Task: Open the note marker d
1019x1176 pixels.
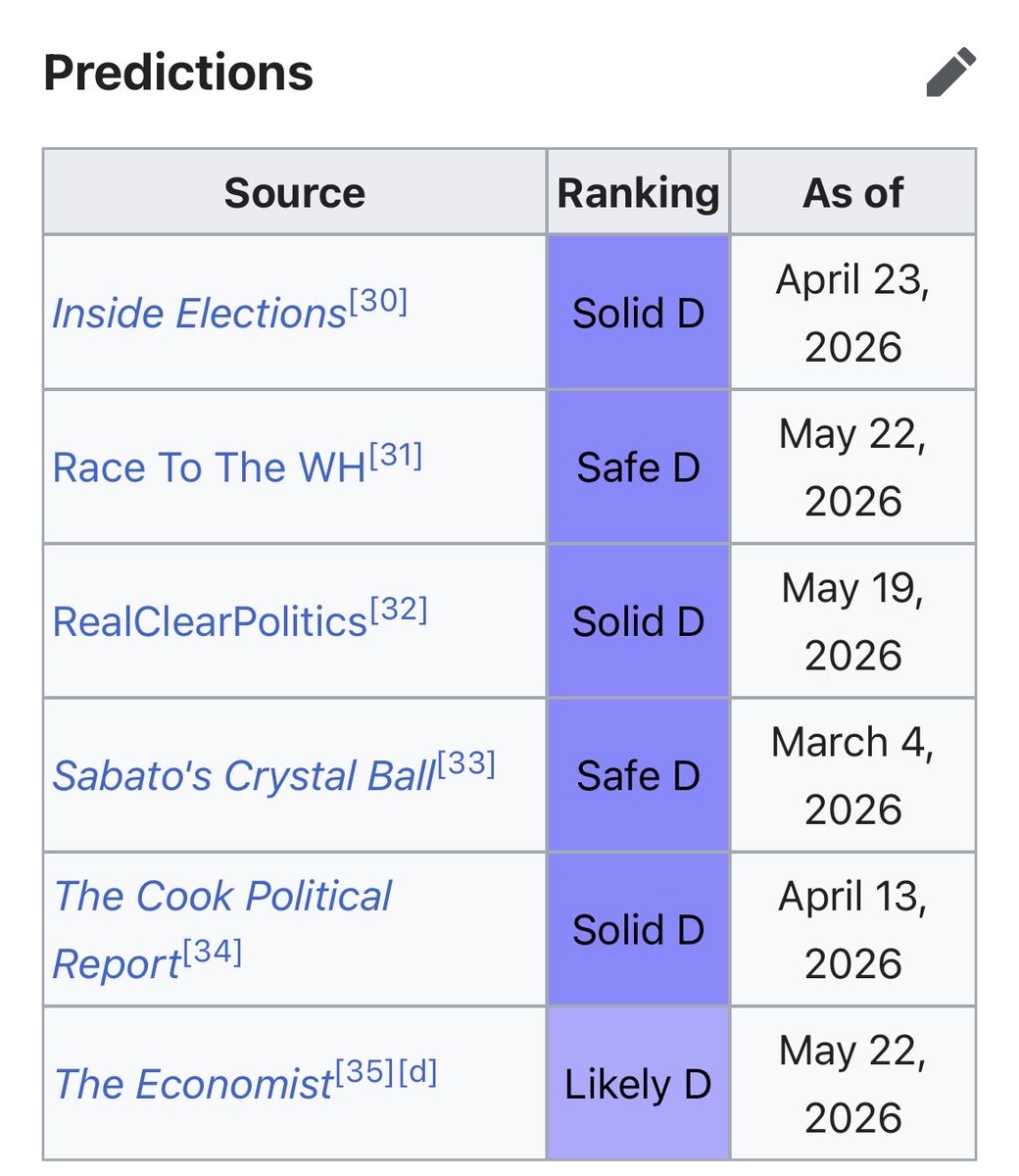Action: pos(416,1073)
